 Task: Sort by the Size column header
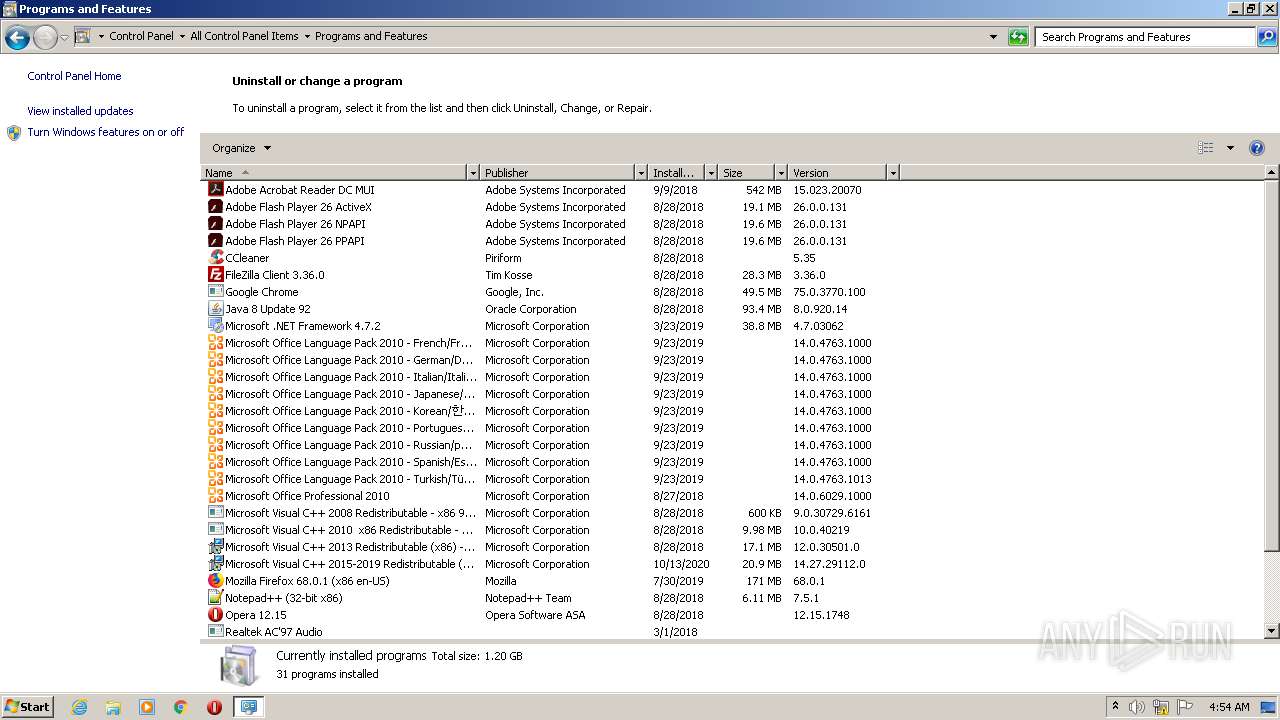tap(746, 173)
